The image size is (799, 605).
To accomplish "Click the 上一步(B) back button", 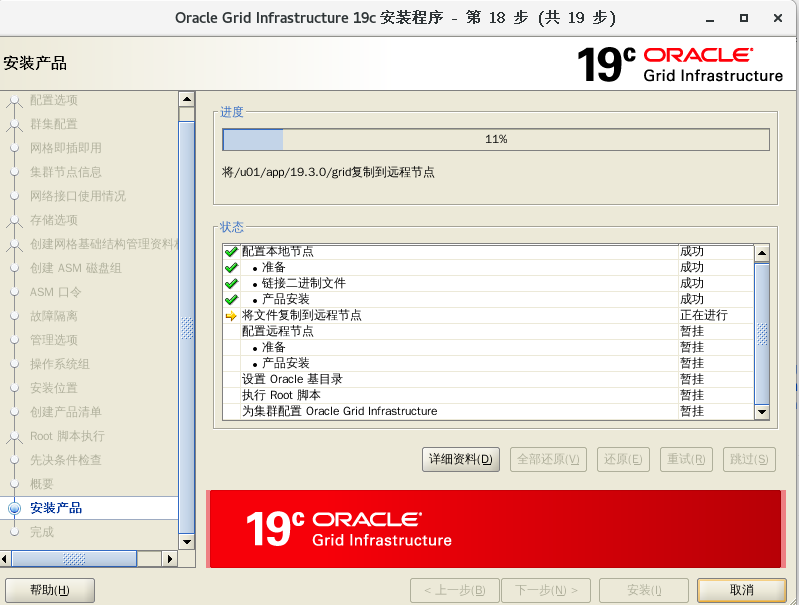I will (x=455, y=590).
